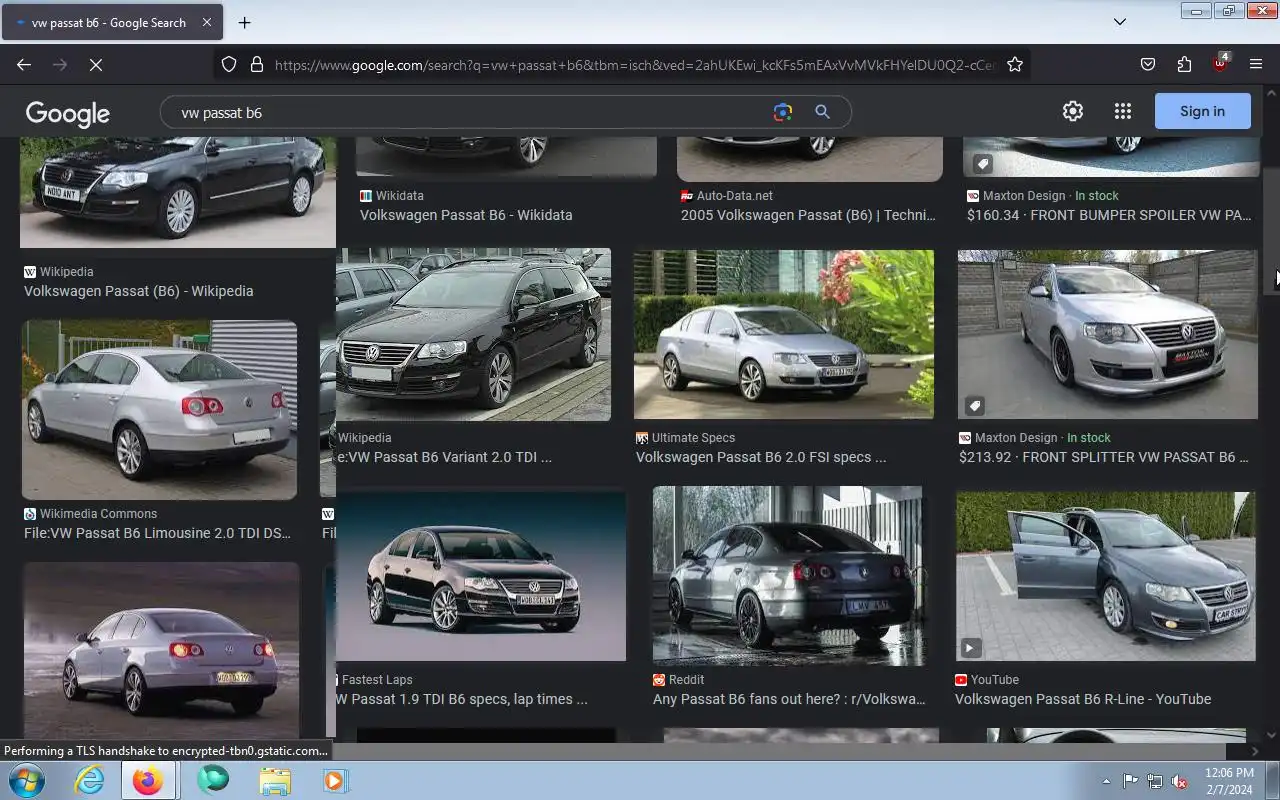This screenshot has width=1280, height=800.
Task: Click the Firefox taskbar icon
Action: 148,780
